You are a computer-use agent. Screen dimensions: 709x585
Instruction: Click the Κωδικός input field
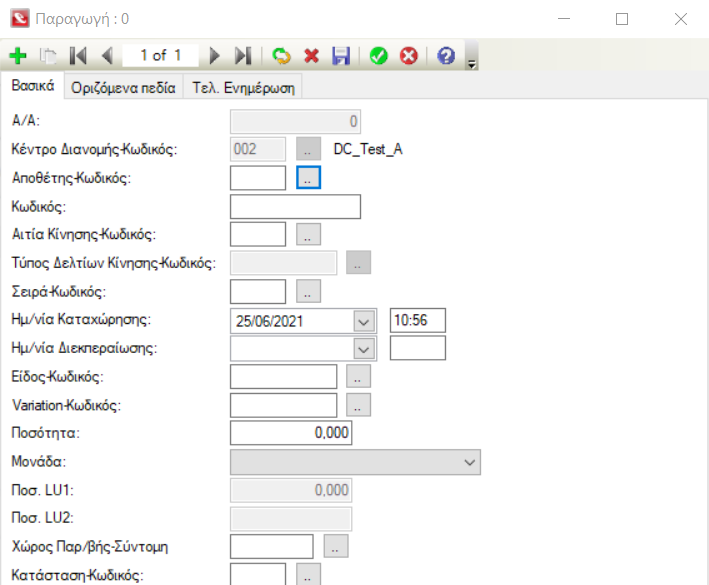click(x=295, y=207)
